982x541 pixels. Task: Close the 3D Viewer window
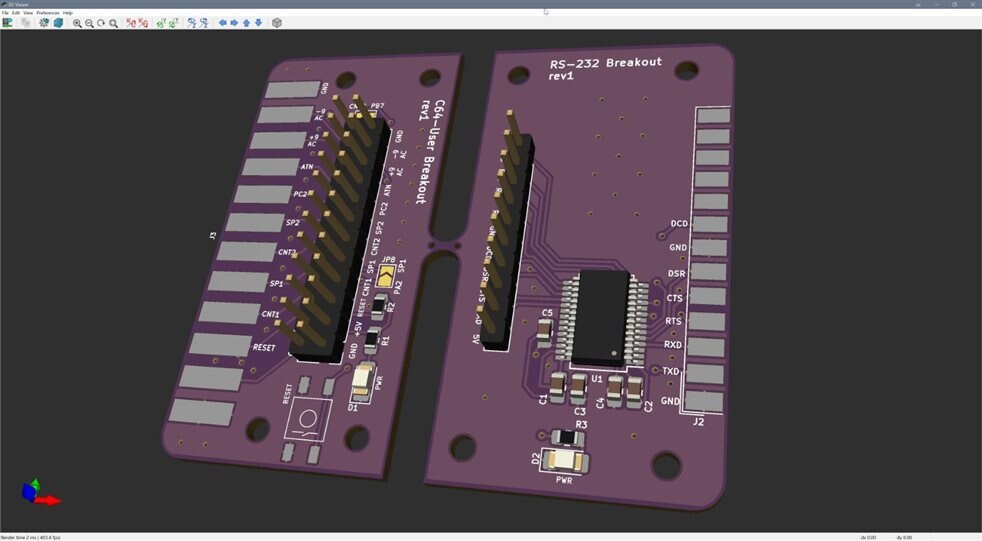pos(972,4)
